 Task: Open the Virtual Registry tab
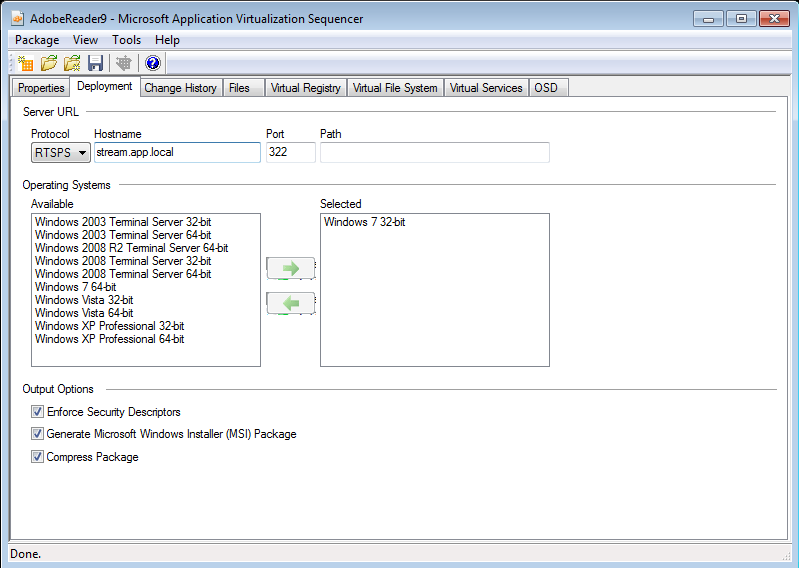click(306, 88)
